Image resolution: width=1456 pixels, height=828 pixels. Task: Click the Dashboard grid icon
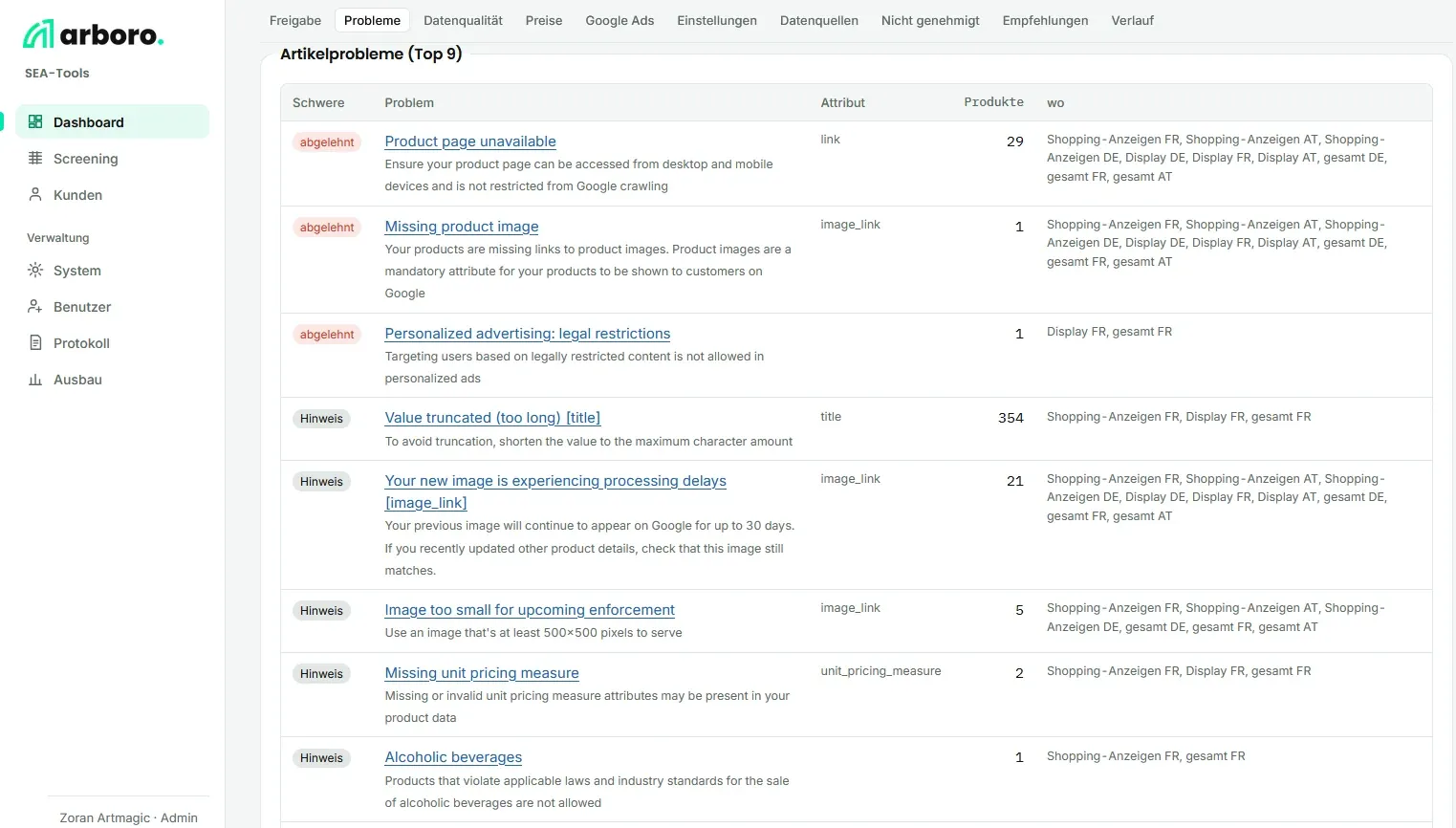[35, 121]
